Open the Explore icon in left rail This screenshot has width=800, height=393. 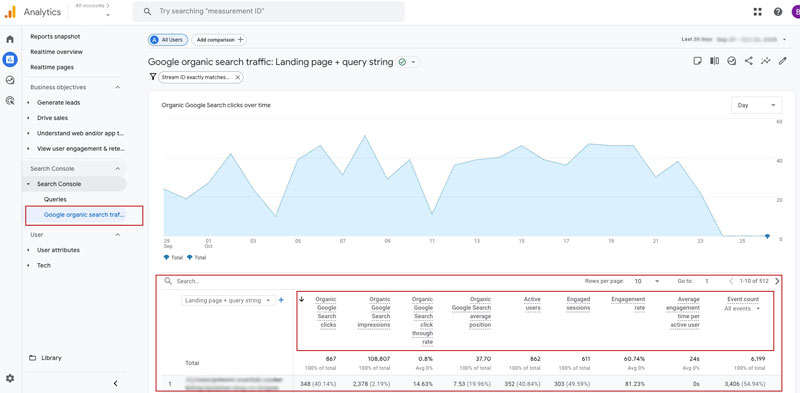pos(10,80)
